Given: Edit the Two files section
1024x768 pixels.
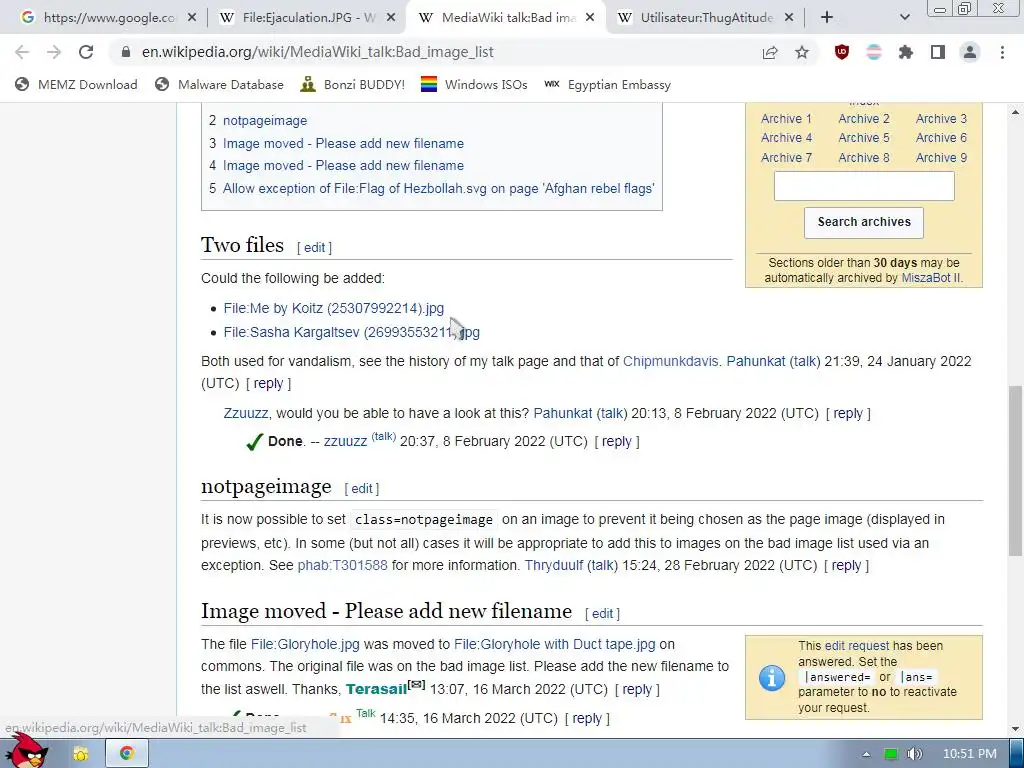Looking at the screenshot, I should pyautogui.click(x=314, y=248).
